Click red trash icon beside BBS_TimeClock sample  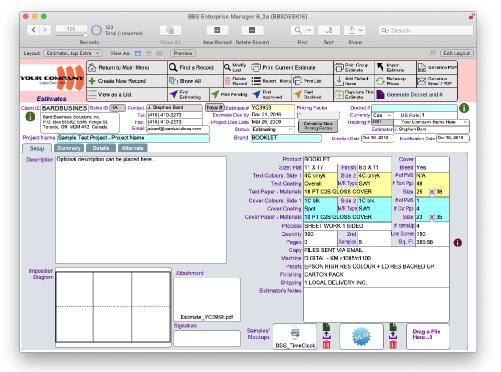(327, 345)
